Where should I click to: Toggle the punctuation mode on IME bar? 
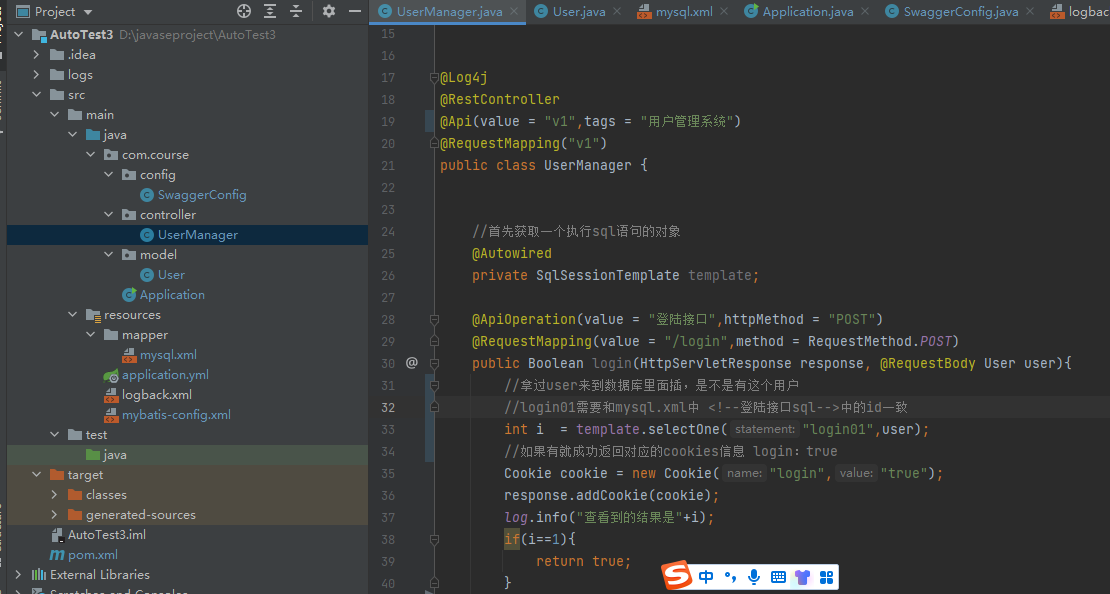(x=731, y=577)
